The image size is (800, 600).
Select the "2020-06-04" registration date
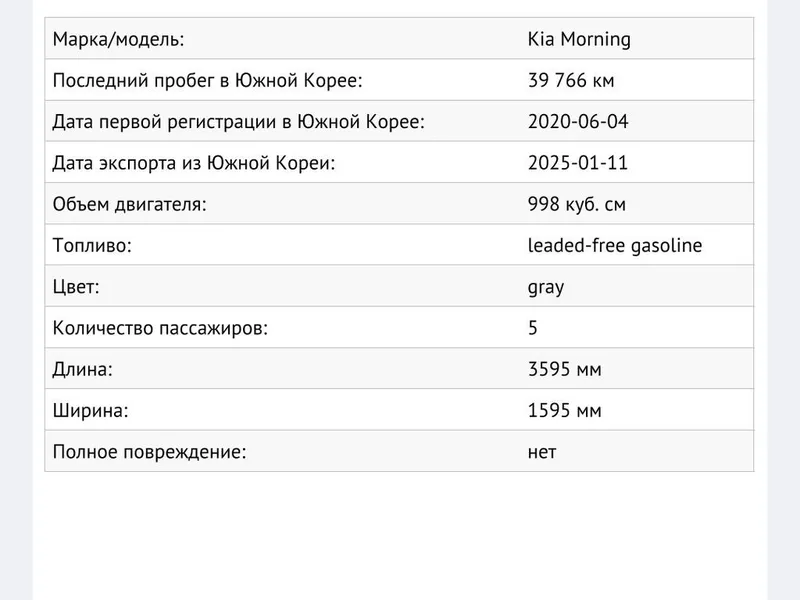578,122
